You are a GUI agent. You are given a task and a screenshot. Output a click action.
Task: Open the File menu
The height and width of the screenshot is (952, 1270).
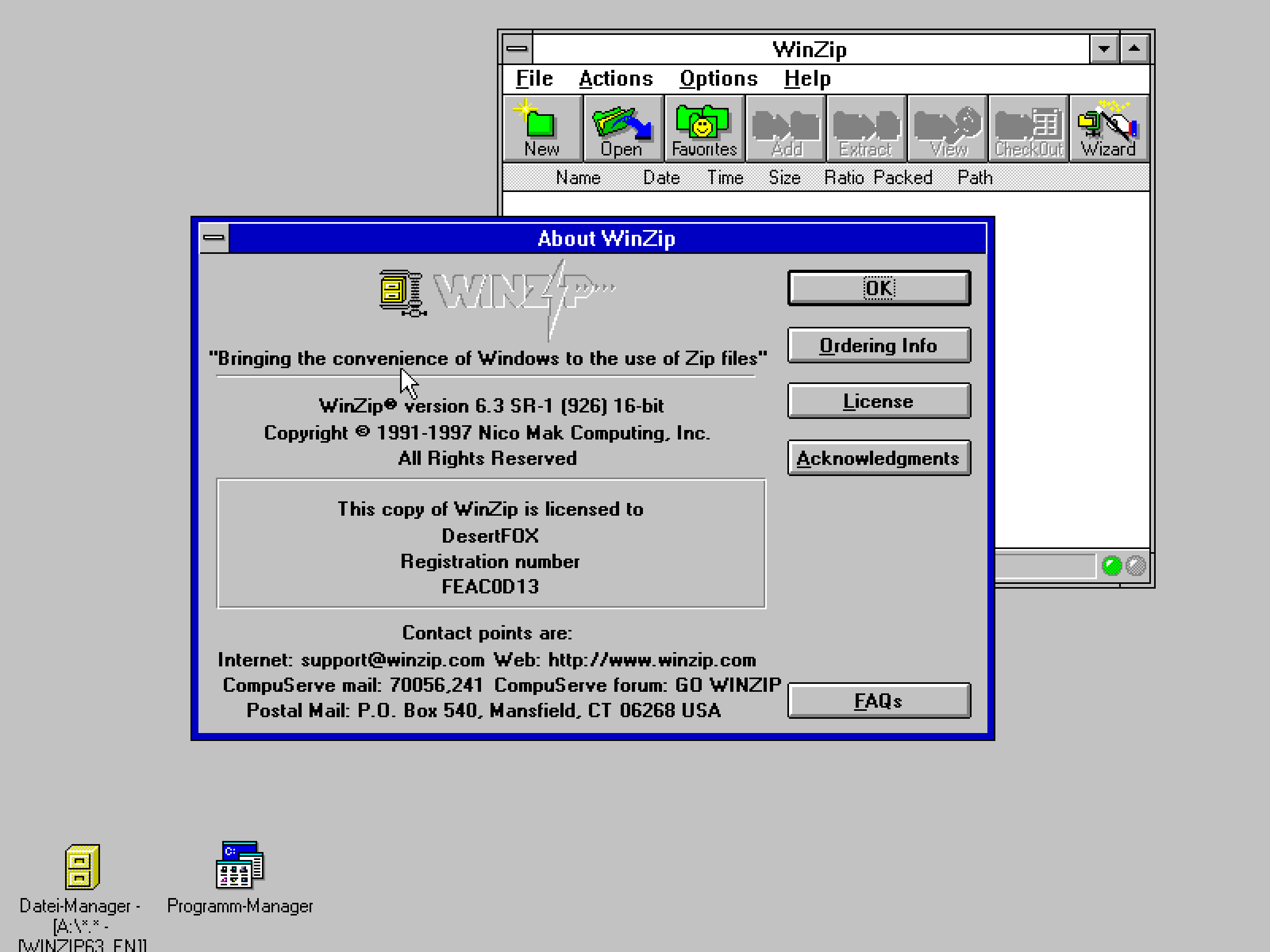(534, 79)
